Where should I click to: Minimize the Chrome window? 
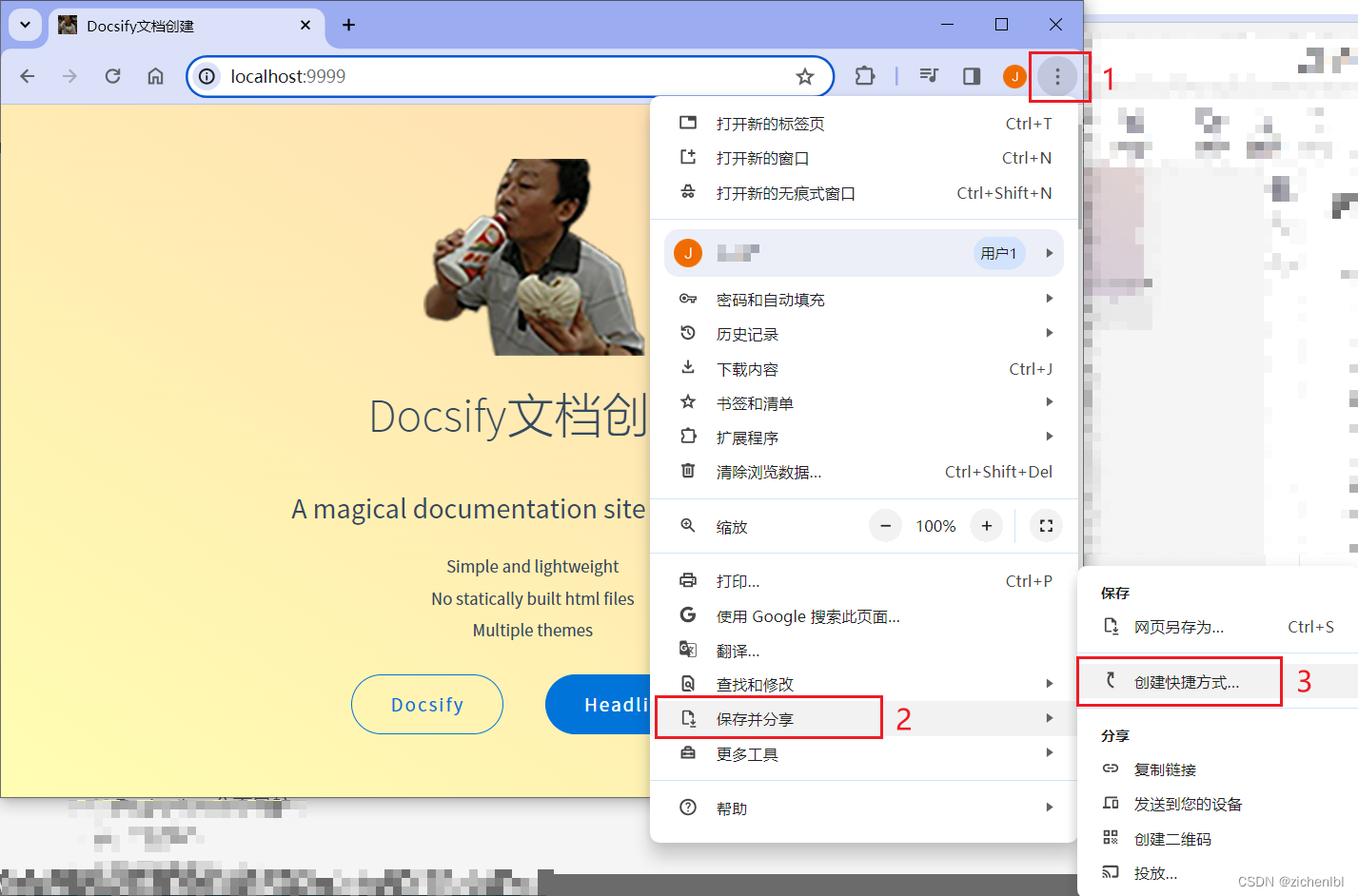coord(947,25)
